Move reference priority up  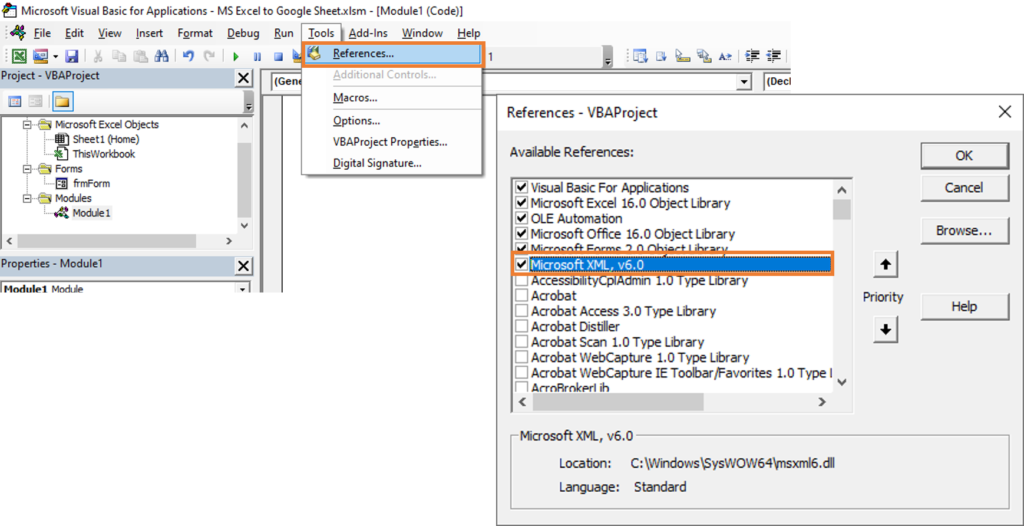click(x=886, y=265)
